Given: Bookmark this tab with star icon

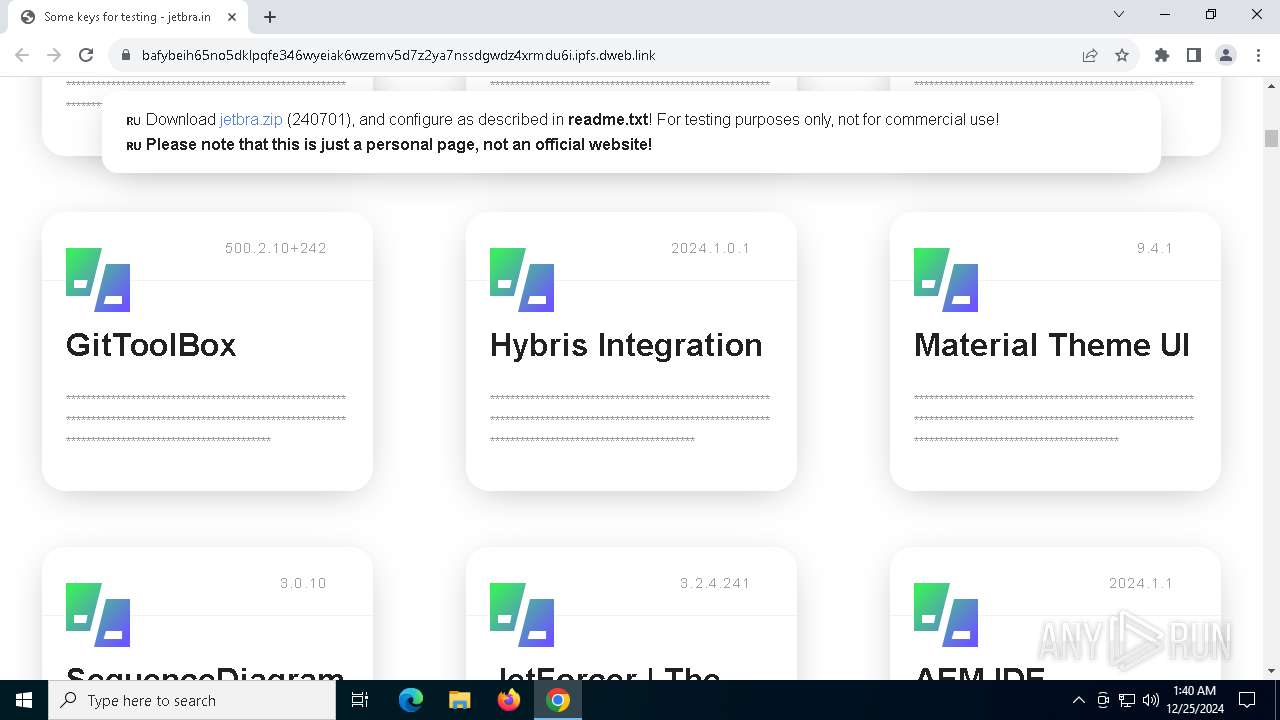Looking at the screenshot, I should coord(1122,55).
